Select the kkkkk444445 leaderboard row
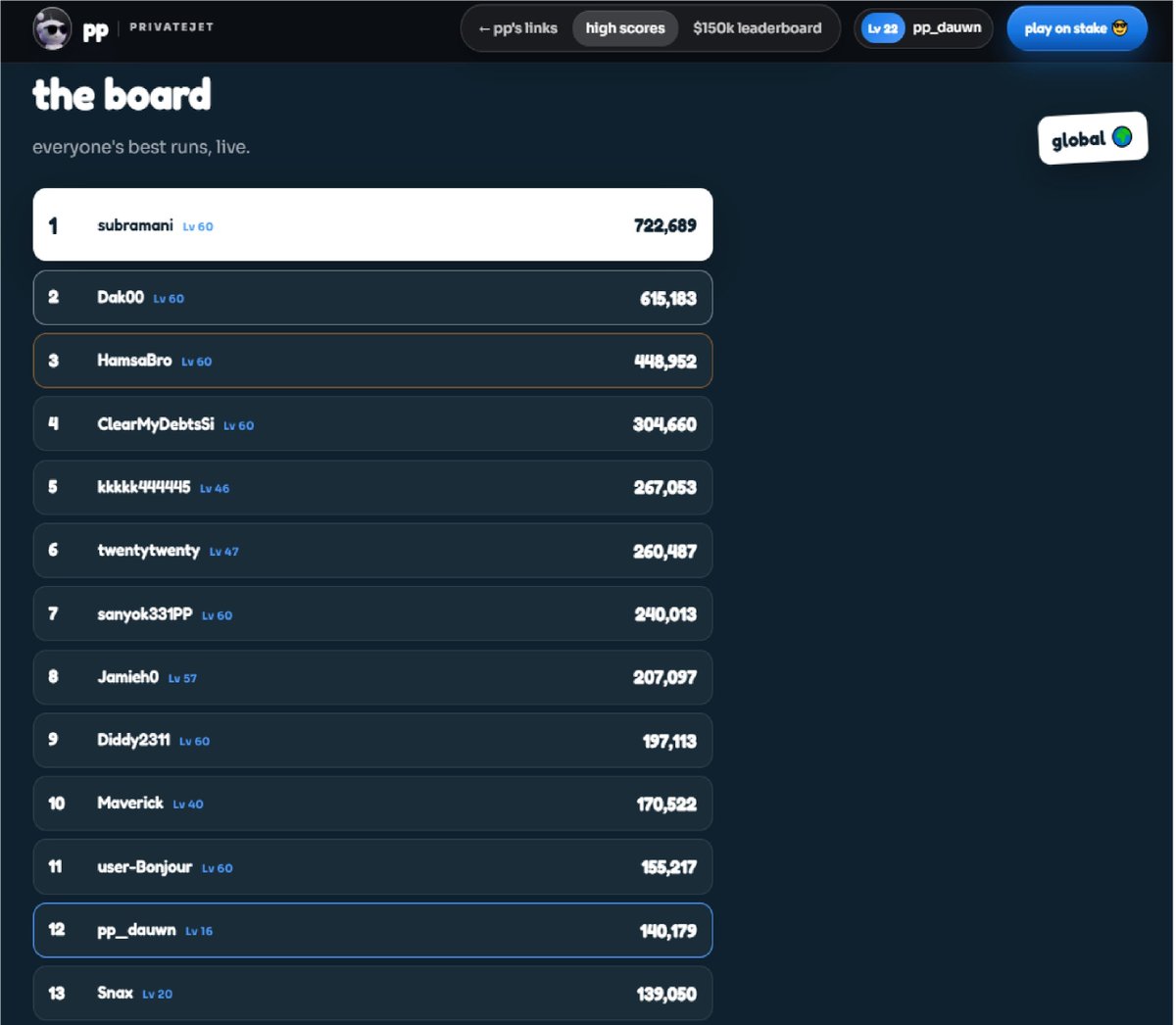1176x1025 pixels. click(x=372, y=487)
